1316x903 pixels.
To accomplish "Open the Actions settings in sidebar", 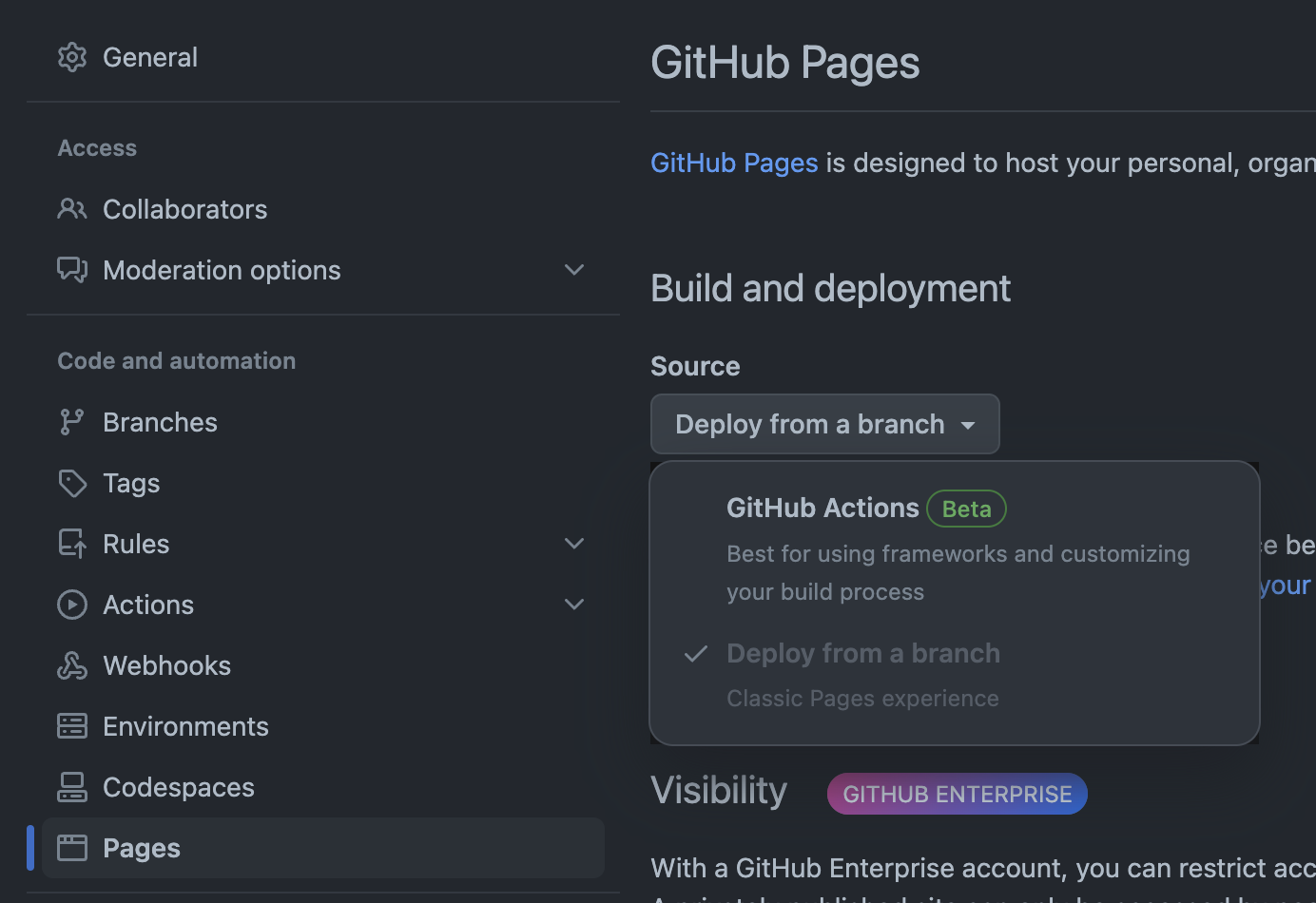I will click(x=148, y=605).
